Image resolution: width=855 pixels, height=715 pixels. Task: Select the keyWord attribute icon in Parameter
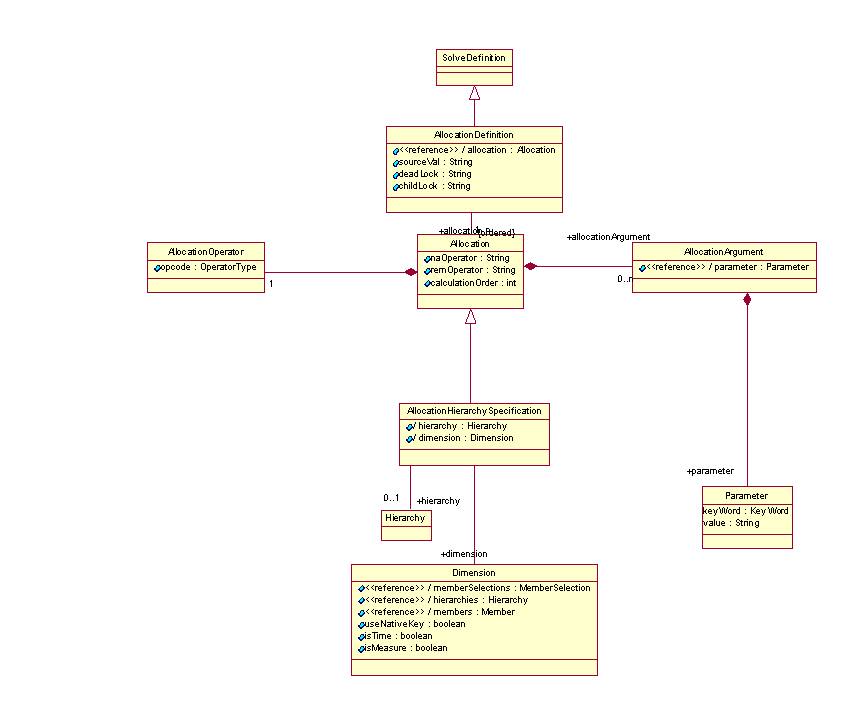click(x=705, y=510)
